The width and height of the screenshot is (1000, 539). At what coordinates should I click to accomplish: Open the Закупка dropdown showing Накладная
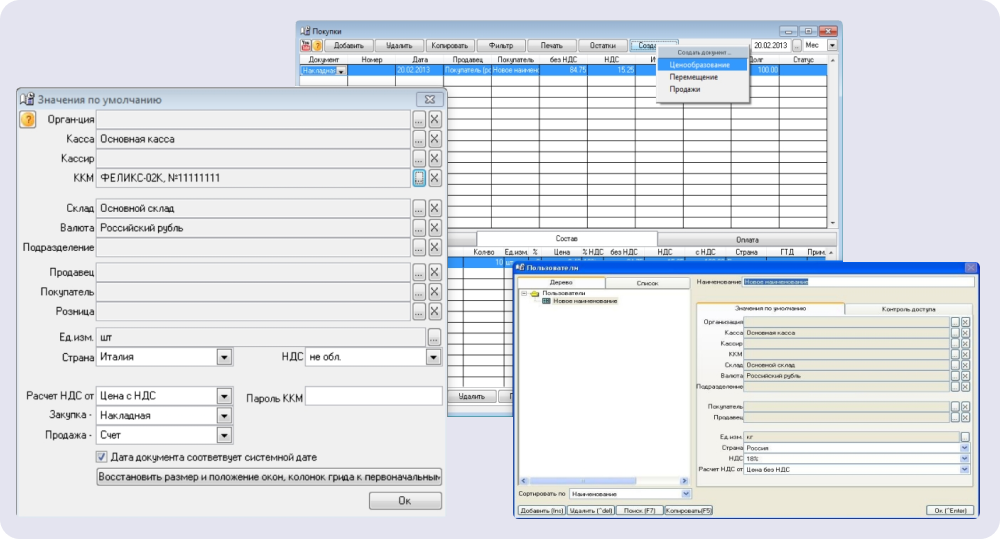tap(224, 415)
